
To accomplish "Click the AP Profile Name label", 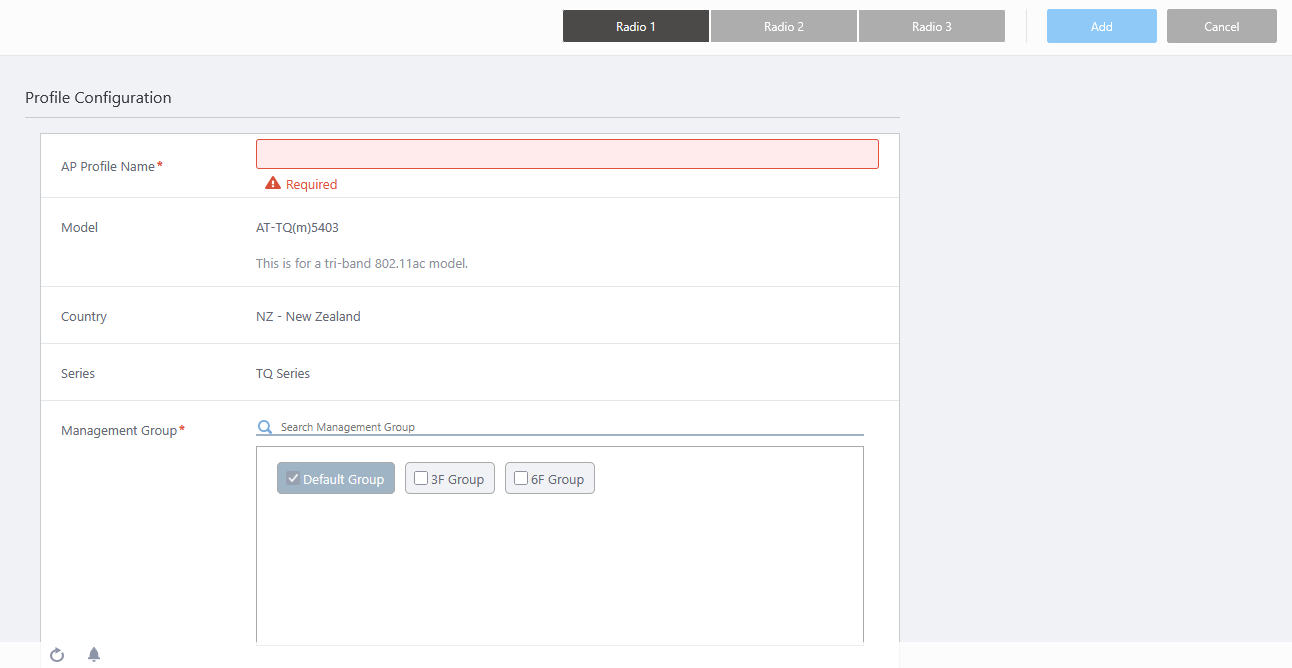I will coord(108,166).
